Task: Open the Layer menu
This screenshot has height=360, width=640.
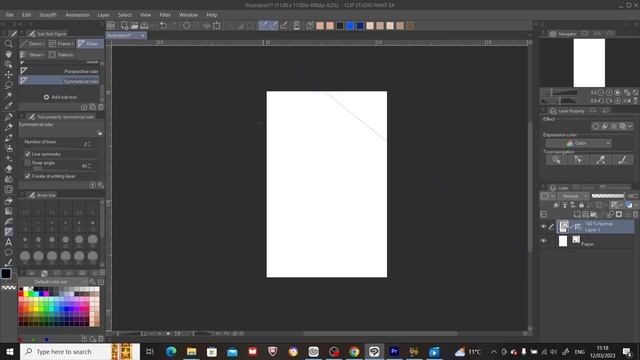Action: point(103,15)
